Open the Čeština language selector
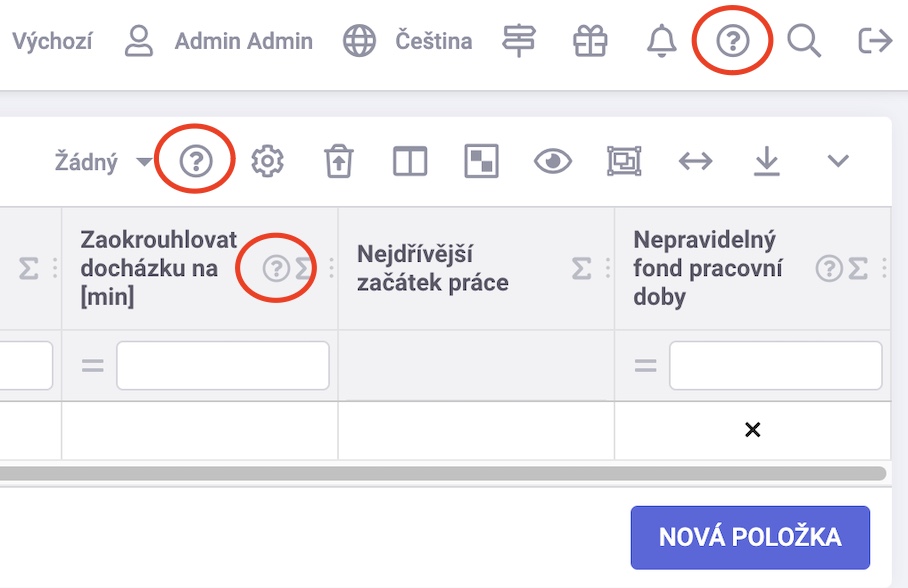 click(408, 41)
